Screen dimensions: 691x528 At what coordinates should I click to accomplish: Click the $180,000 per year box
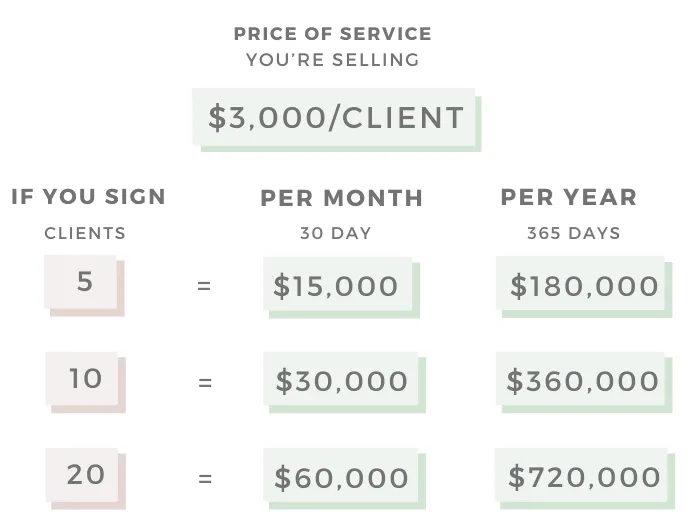click(x=584, y=286)
